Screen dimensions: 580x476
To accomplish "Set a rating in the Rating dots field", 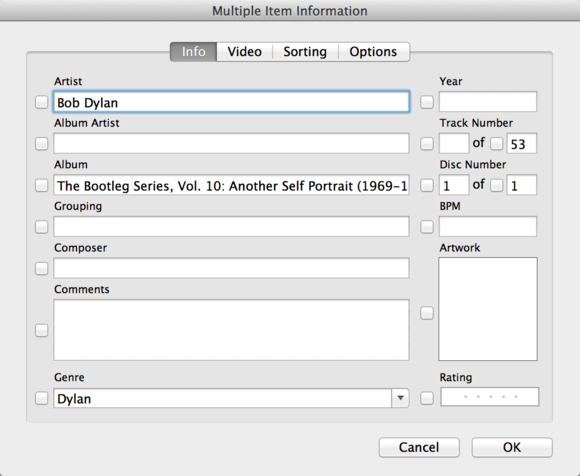I will click(x=490, y=397).
